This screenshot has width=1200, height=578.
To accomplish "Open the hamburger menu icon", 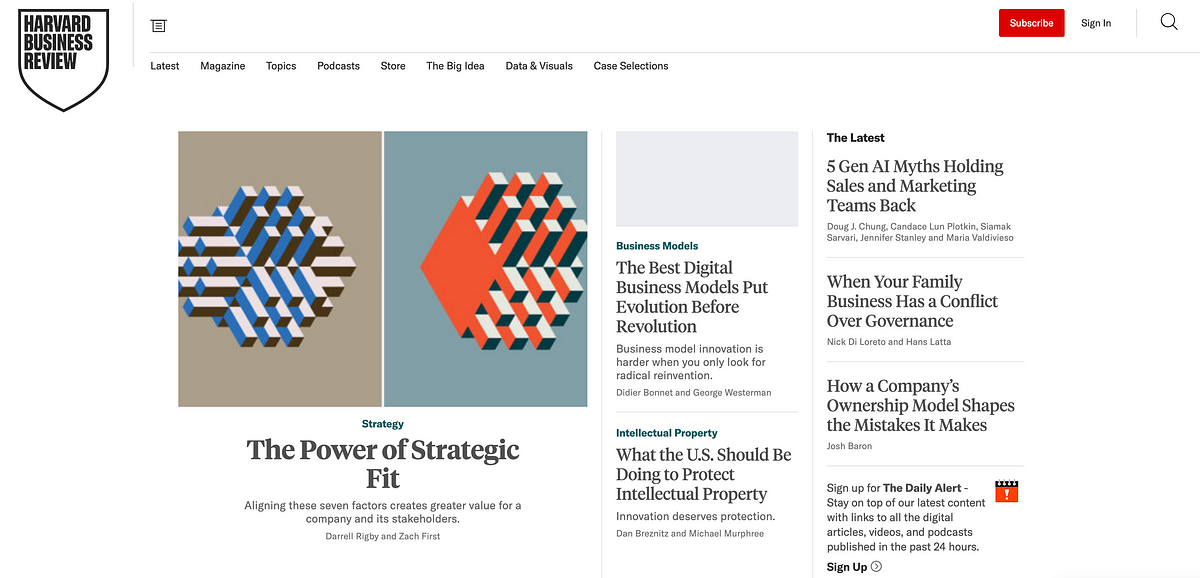I will pos(159,25).
